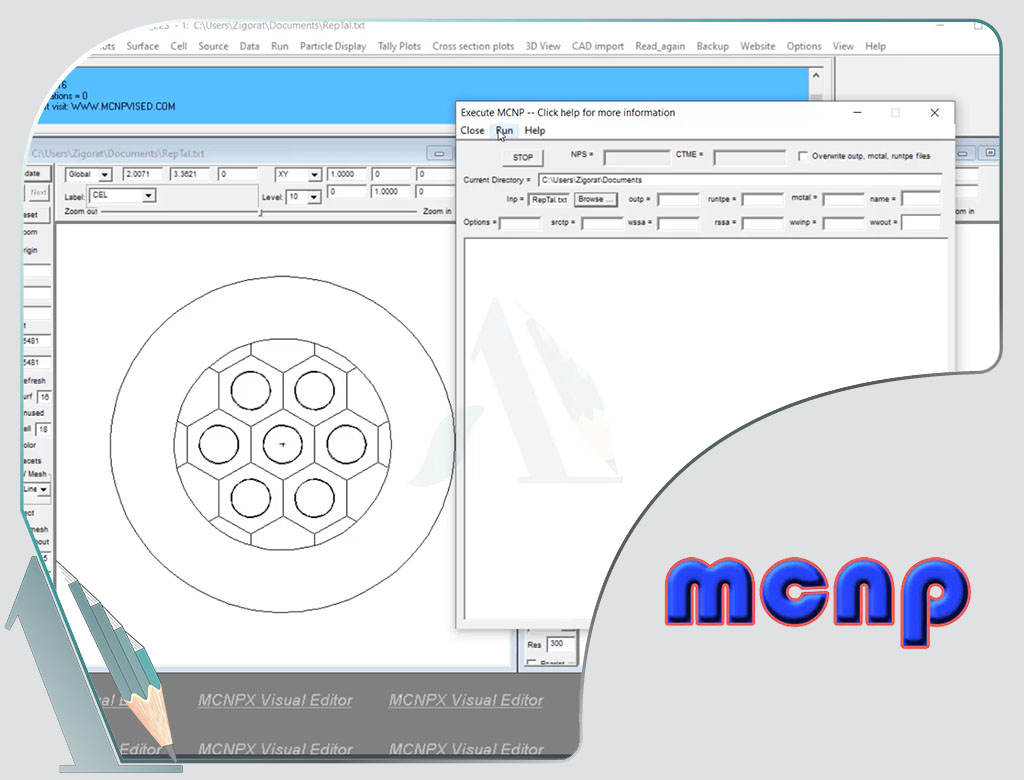Expand the Level 10 dropdown
1024x780 pixels.
pyautogui.click(x=314, y=197)
